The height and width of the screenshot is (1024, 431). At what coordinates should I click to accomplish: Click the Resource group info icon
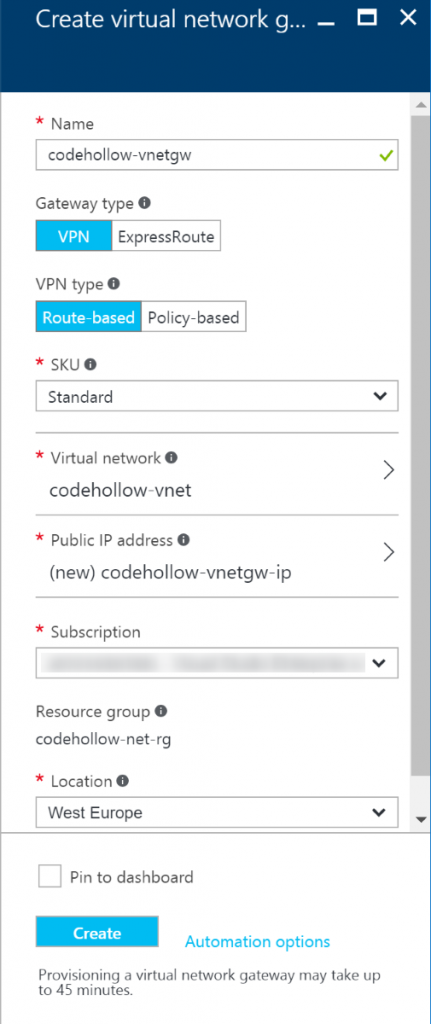(x=161, y=711)
